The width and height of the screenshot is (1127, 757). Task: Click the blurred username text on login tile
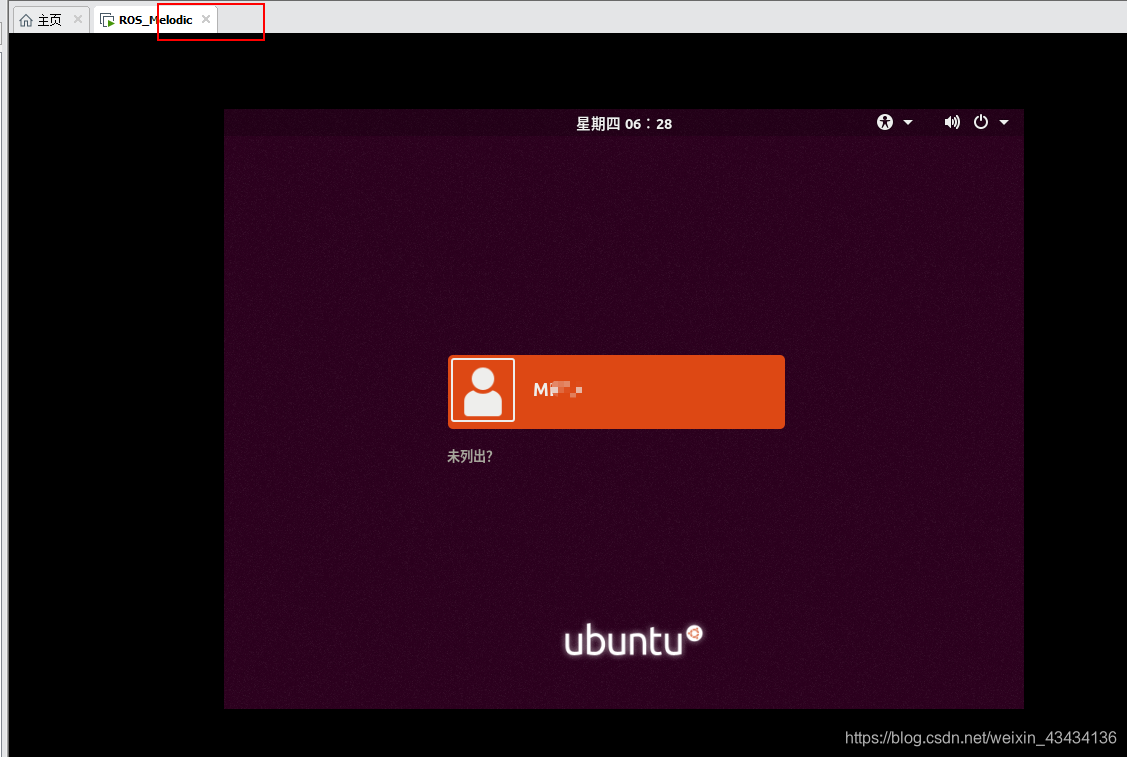[x=558, y=390]
